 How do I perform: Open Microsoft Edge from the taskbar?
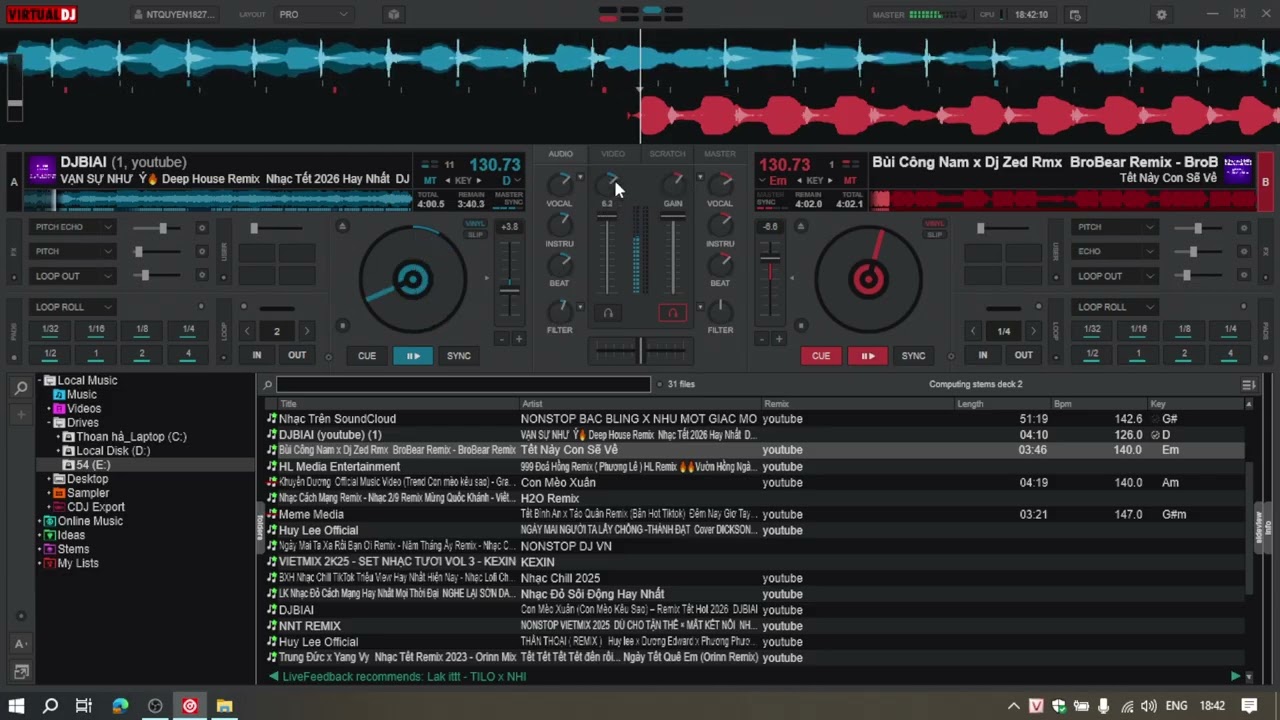(120, 706)
